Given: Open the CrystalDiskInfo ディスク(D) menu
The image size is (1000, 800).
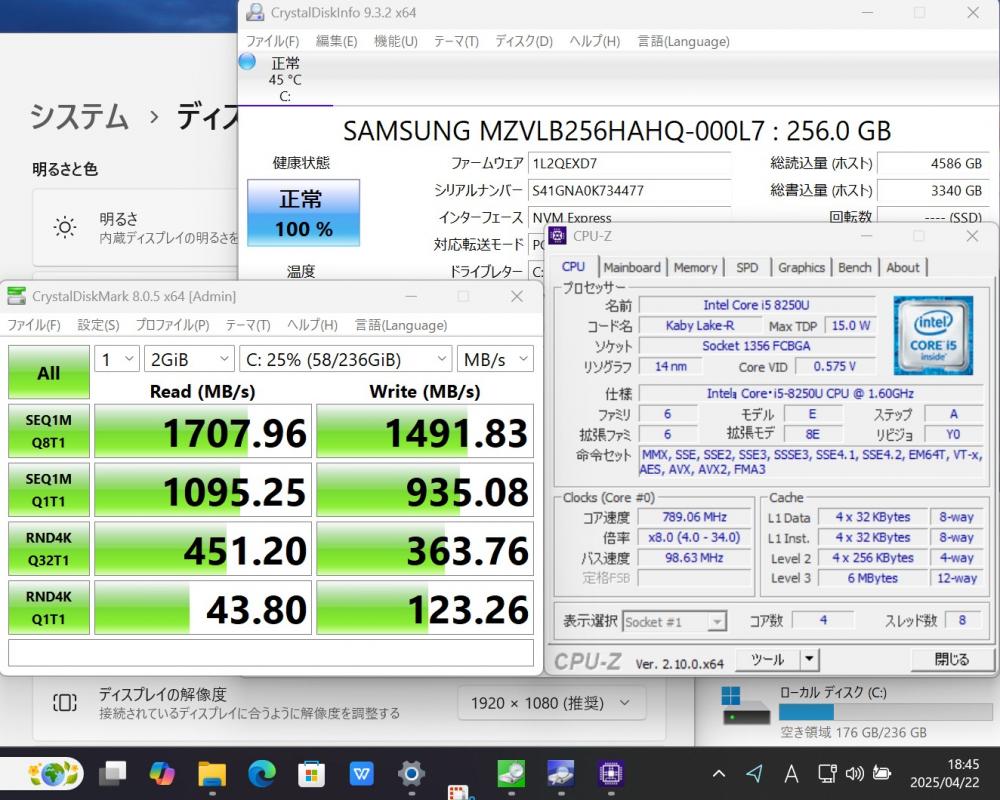Looking at the screenshot, I should click(x=524, y=41).
